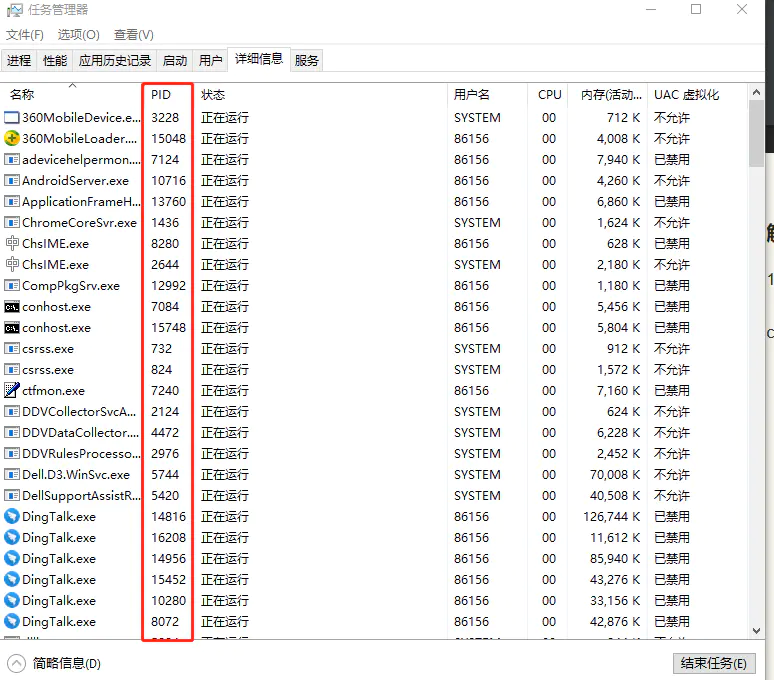Viewport: 774px width, 680px height.
Task: Select PID cell 13760
Action: tap(168, 202)
